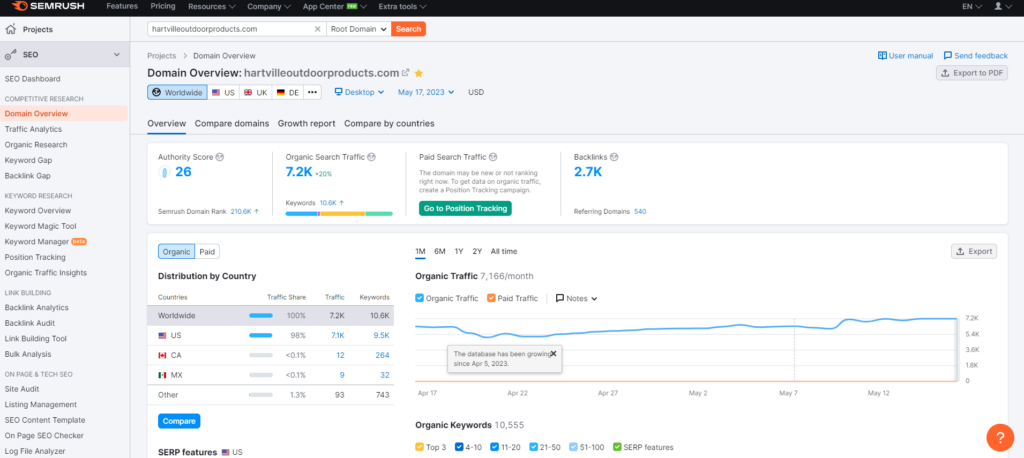This screenshot has width=1024, height=458.
Task: Switch to Growth report tab
Action: pos(306,123)
